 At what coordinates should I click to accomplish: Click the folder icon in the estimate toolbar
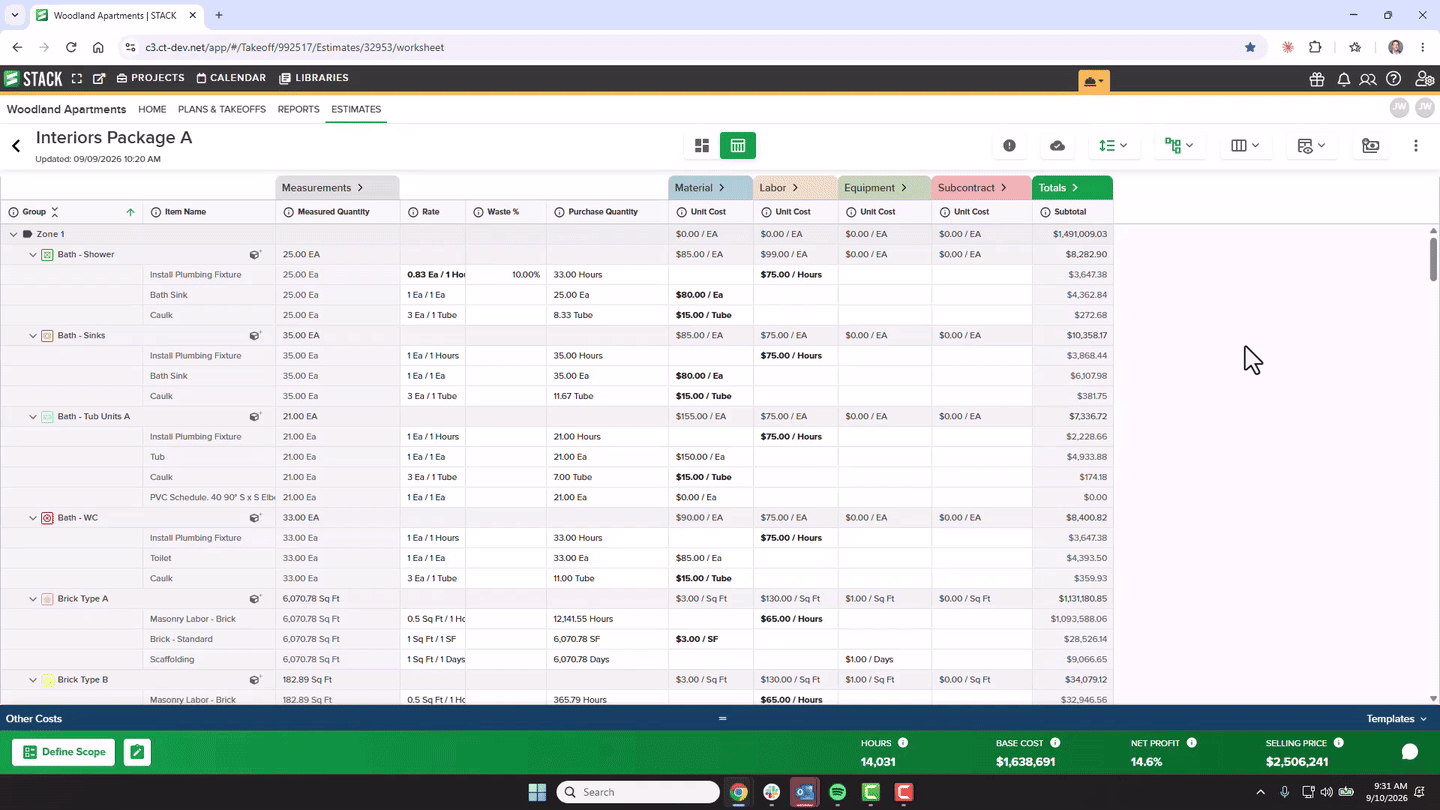1371,146
